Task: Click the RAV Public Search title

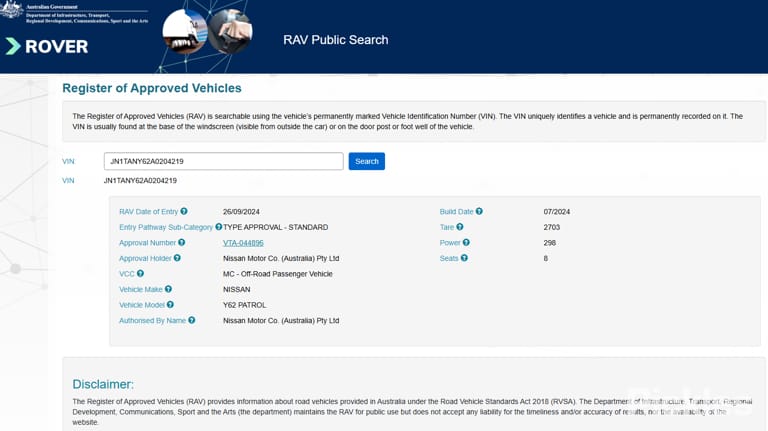Action: pyautogui.click(x=336, y=40)
